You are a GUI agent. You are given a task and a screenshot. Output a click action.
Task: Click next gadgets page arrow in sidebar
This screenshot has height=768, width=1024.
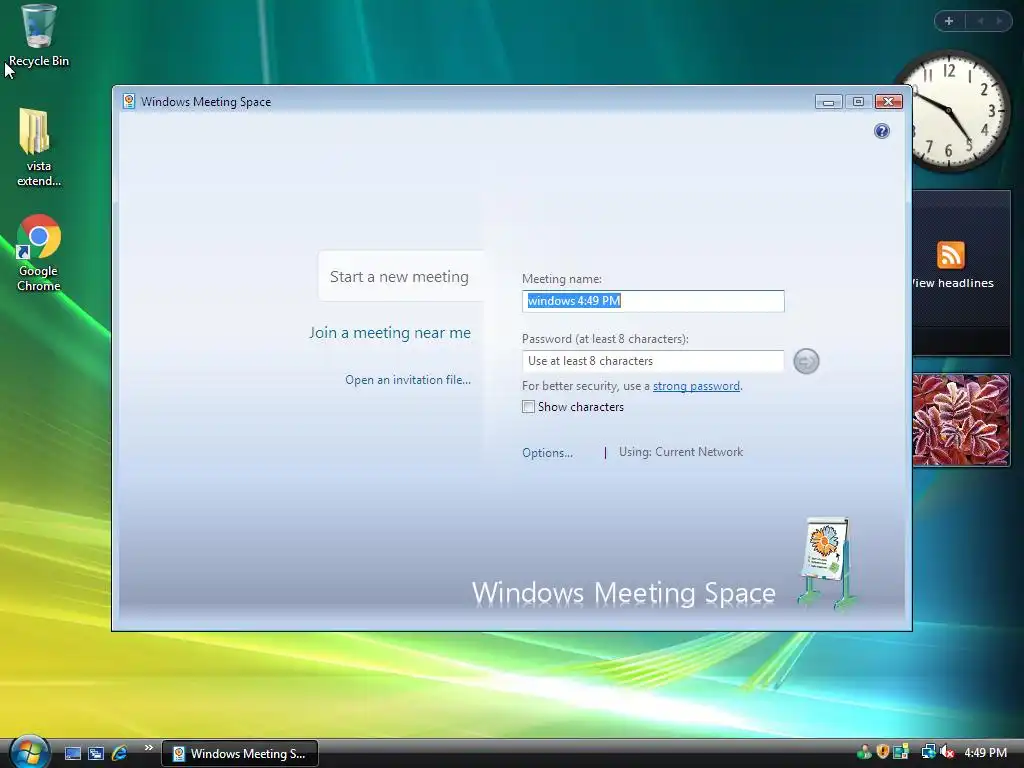click(999, 21)
